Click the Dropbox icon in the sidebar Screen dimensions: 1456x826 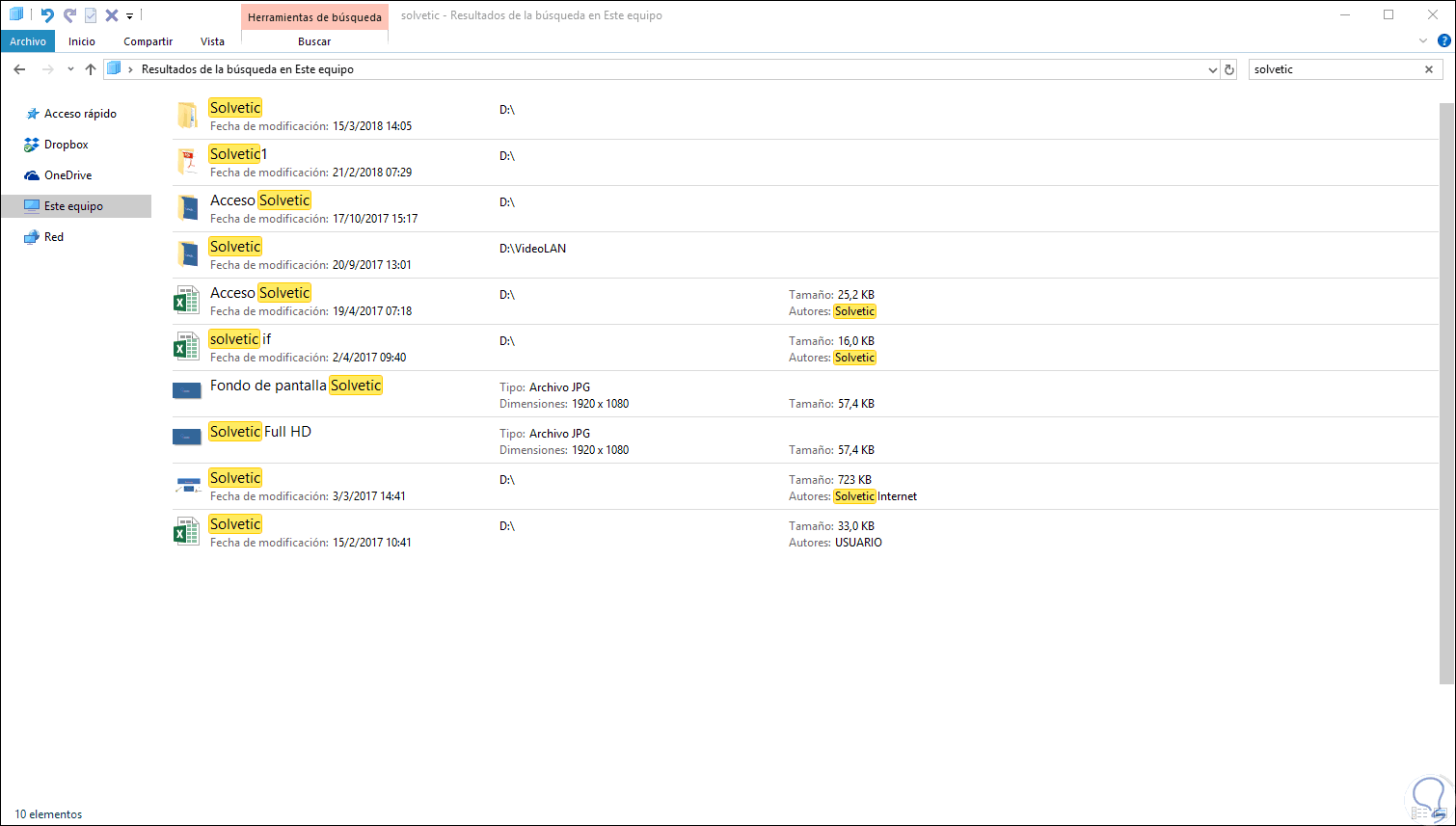[32, 145]
